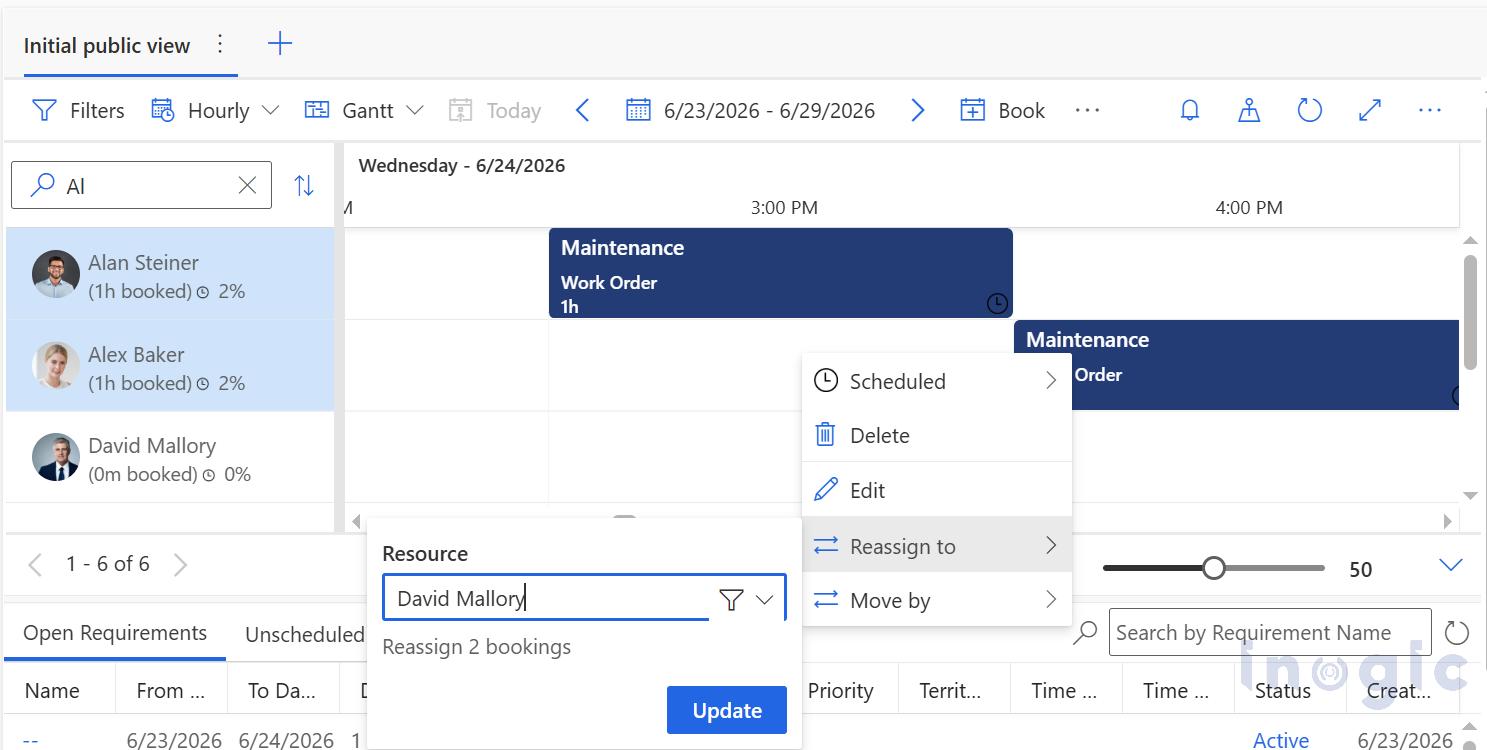
Task: Go to next resource page
Action: (x=180, y=565)
